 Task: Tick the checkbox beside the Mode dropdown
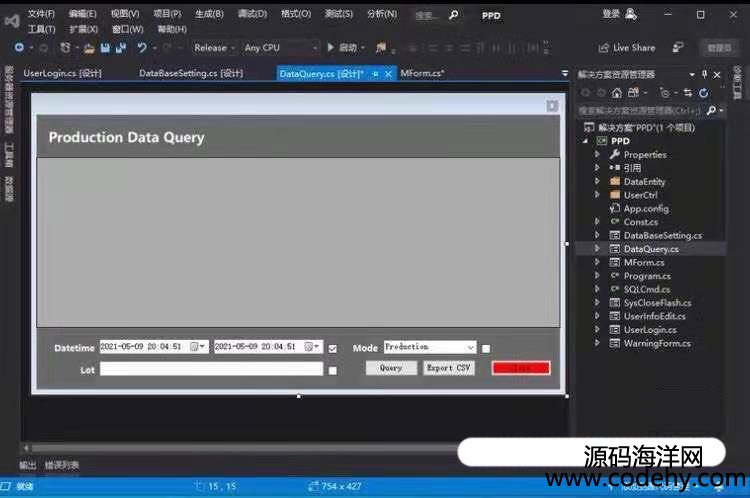486,348
